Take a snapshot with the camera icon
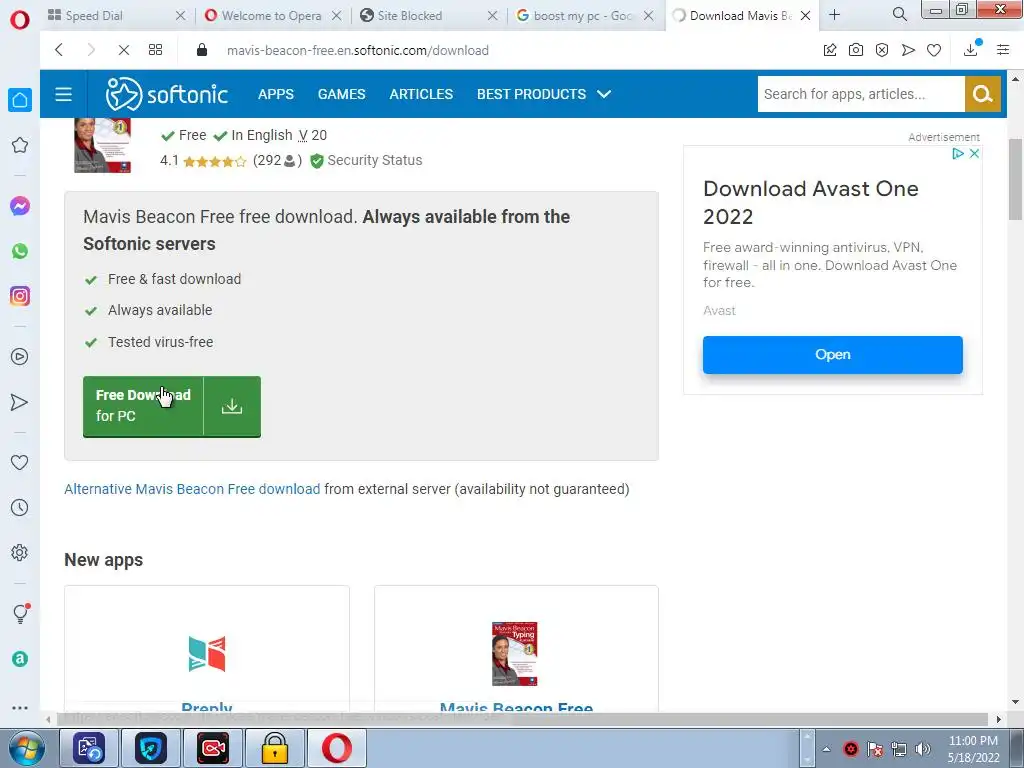1024x768 pixels. pos(856,50)
